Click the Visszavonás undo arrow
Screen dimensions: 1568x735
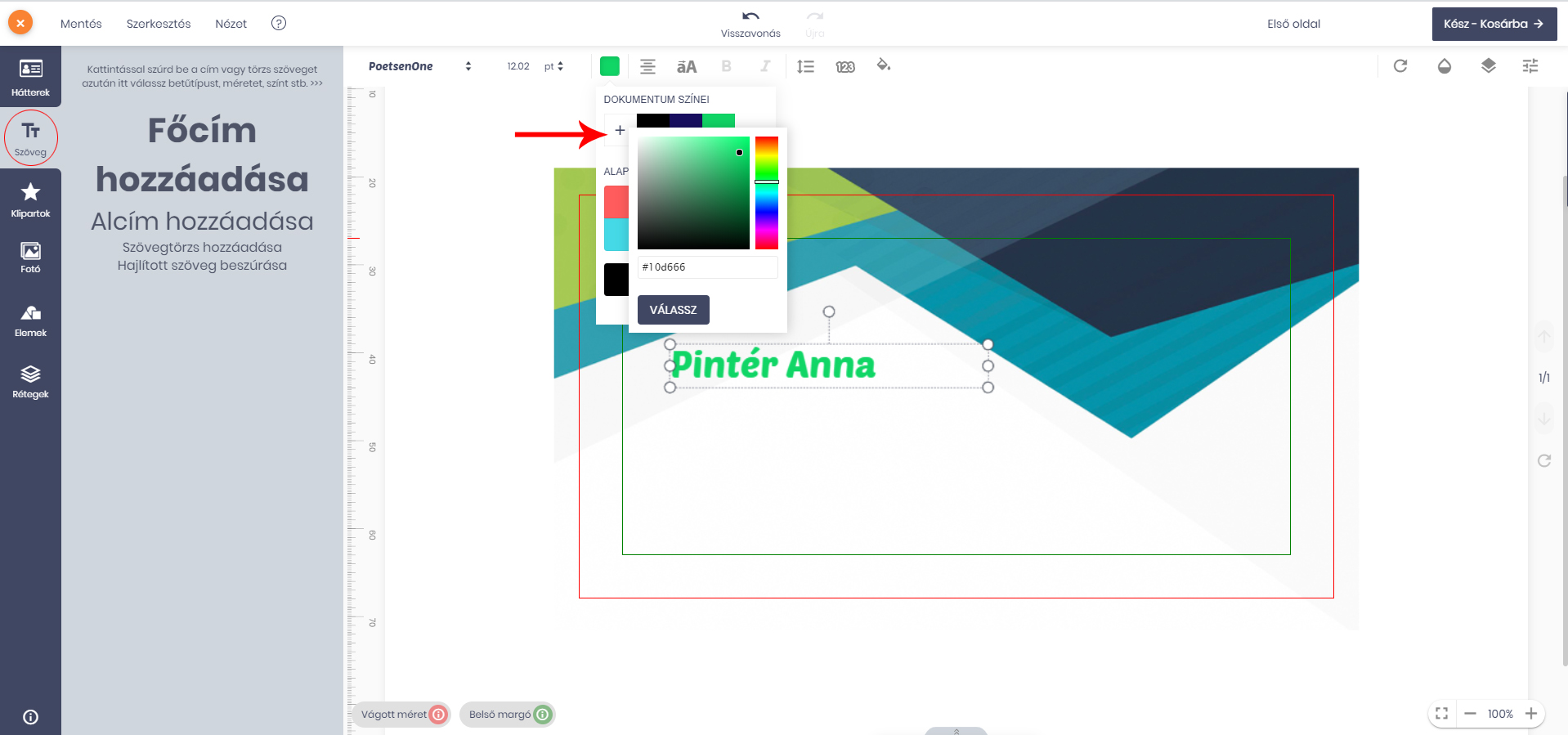click(x=750, y=17)
